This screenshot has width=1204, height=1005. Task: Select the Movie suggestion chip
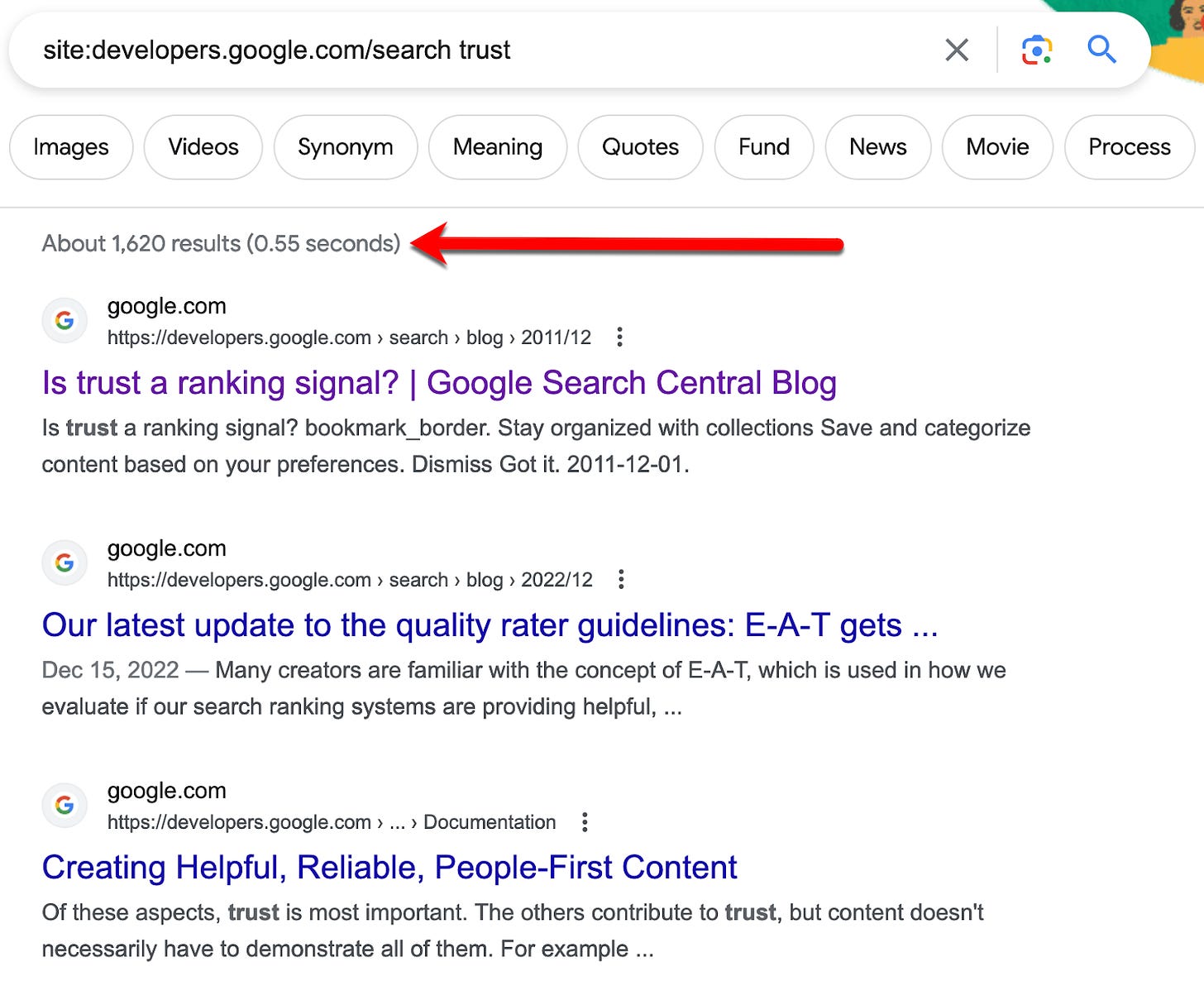pyautogui.click(x=997, y=147)
